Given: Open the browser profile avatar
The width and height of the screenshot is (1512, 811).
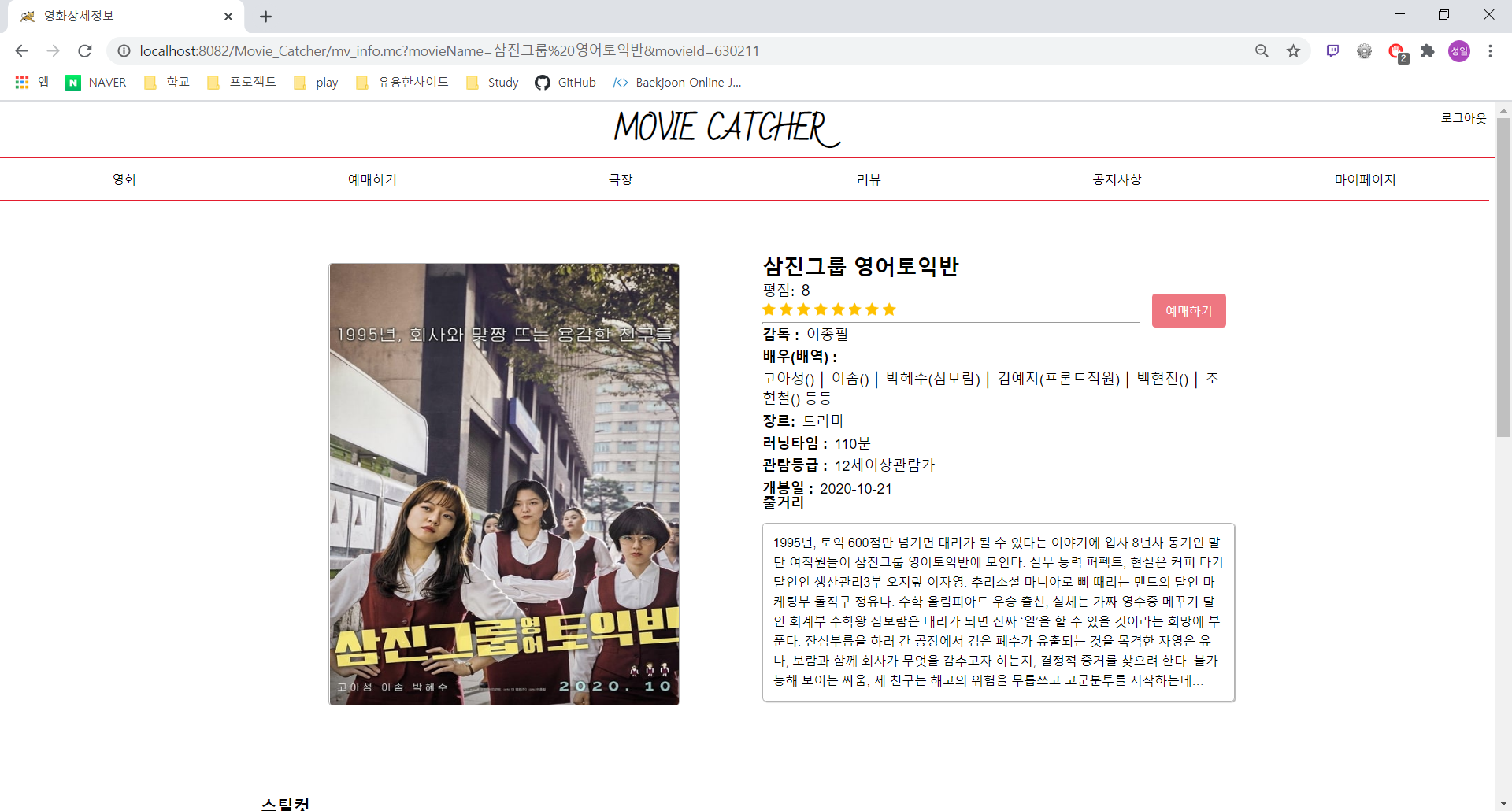Looking at the screenshot, I should tap(1458, 50).
